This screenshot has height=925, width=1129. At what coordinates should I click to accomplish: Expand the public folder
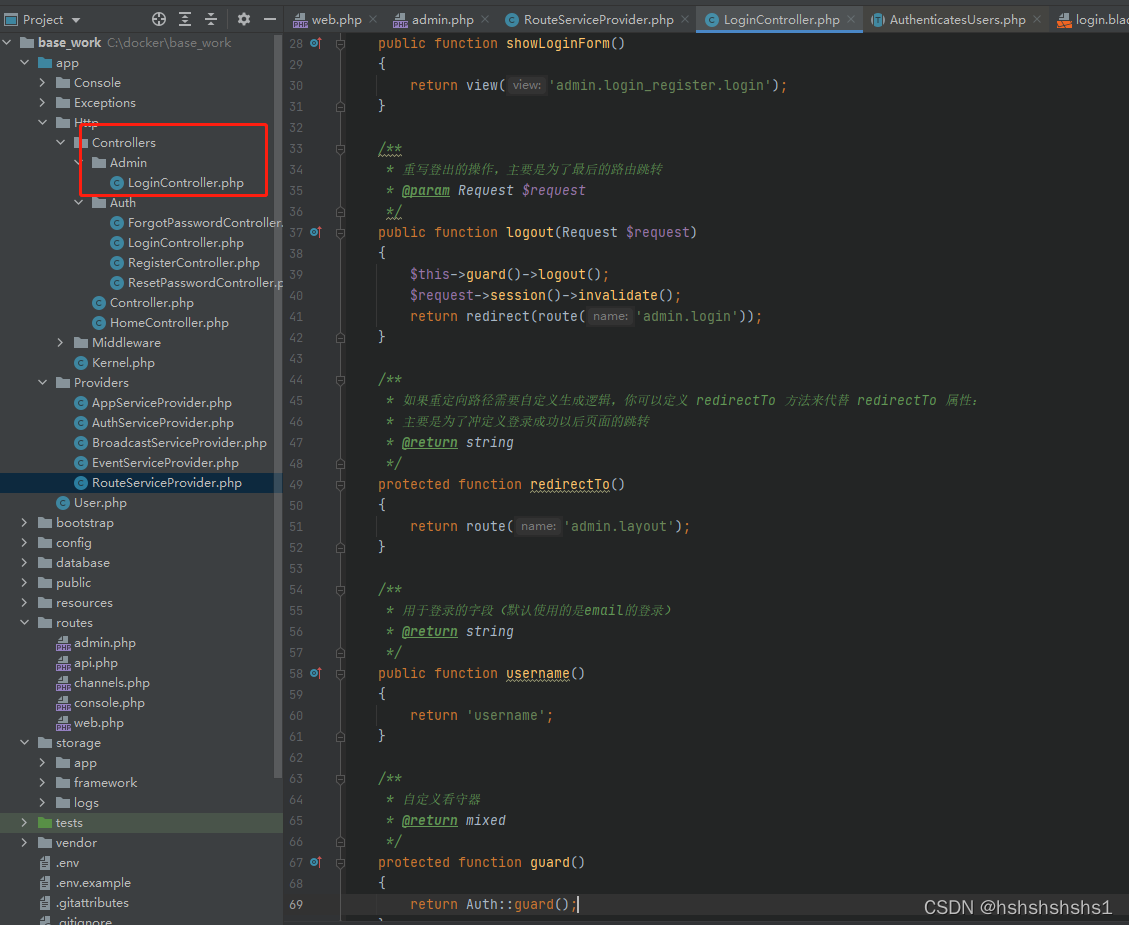coord(24,583)
